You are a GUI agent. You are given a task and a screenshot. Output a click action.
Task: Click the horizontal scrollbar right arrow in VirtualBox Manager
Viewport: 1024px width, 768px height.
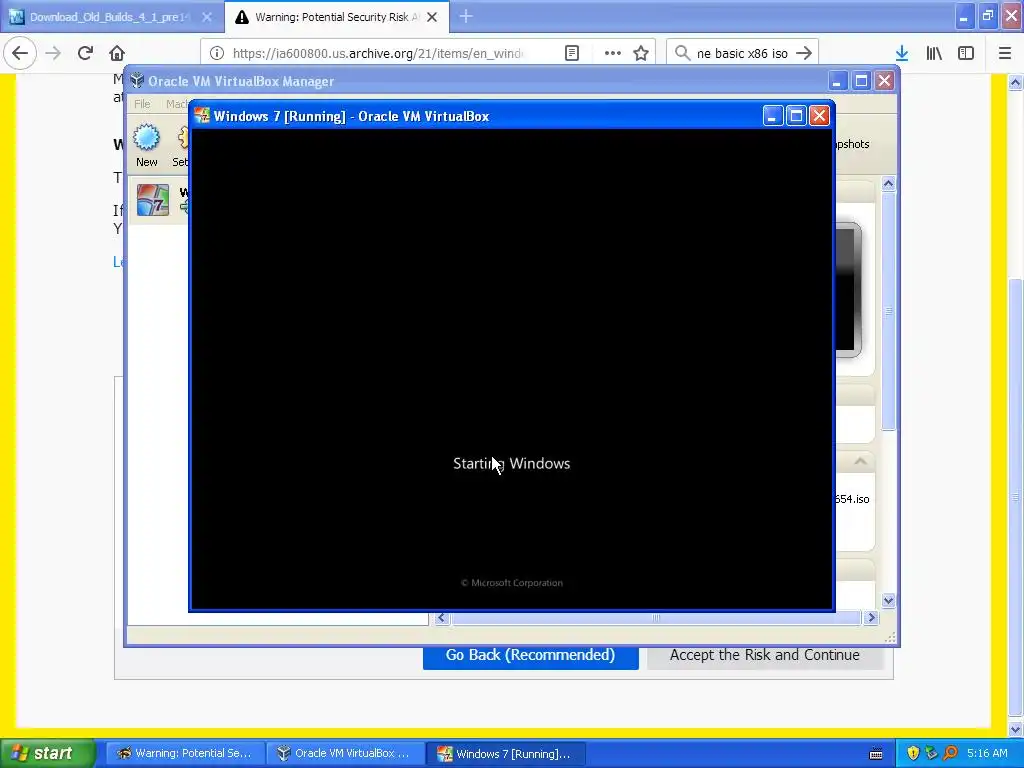(871, 618)
